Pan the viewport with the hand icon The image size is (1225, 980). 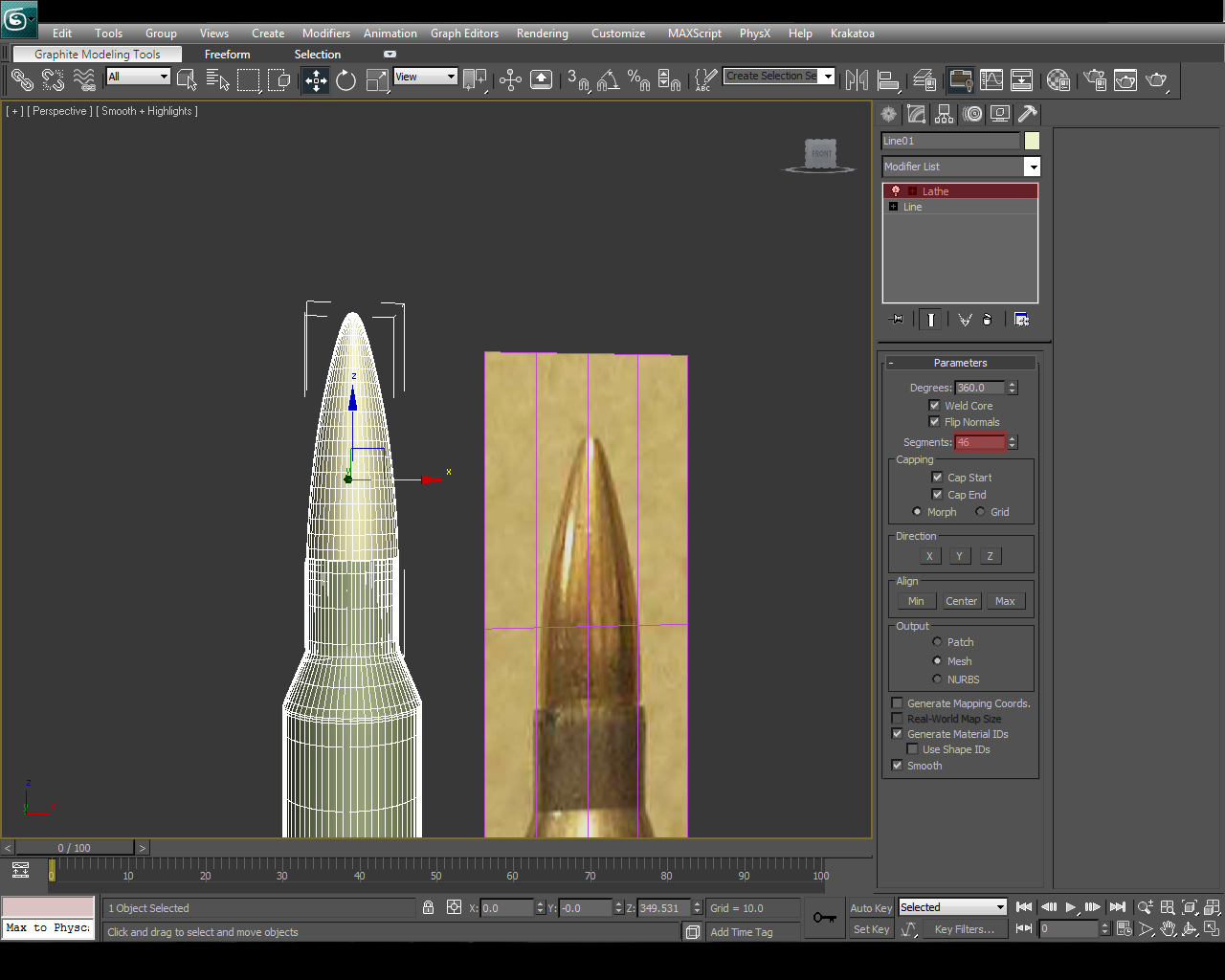[1169, 928]
